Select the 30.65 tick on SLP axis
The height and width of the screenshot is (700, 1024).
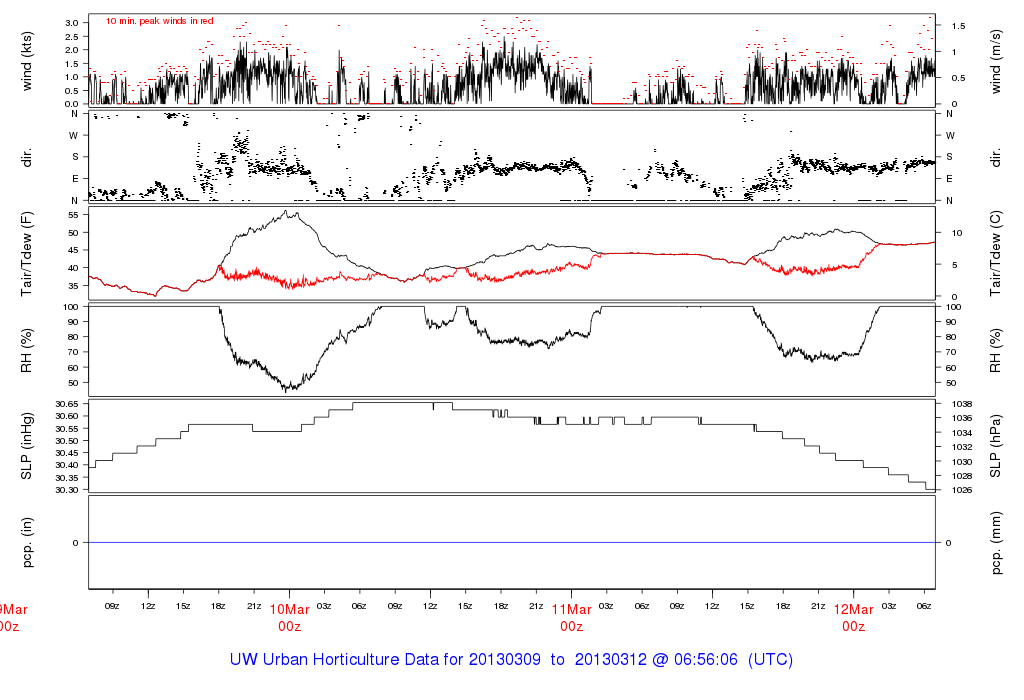point(66,403)
